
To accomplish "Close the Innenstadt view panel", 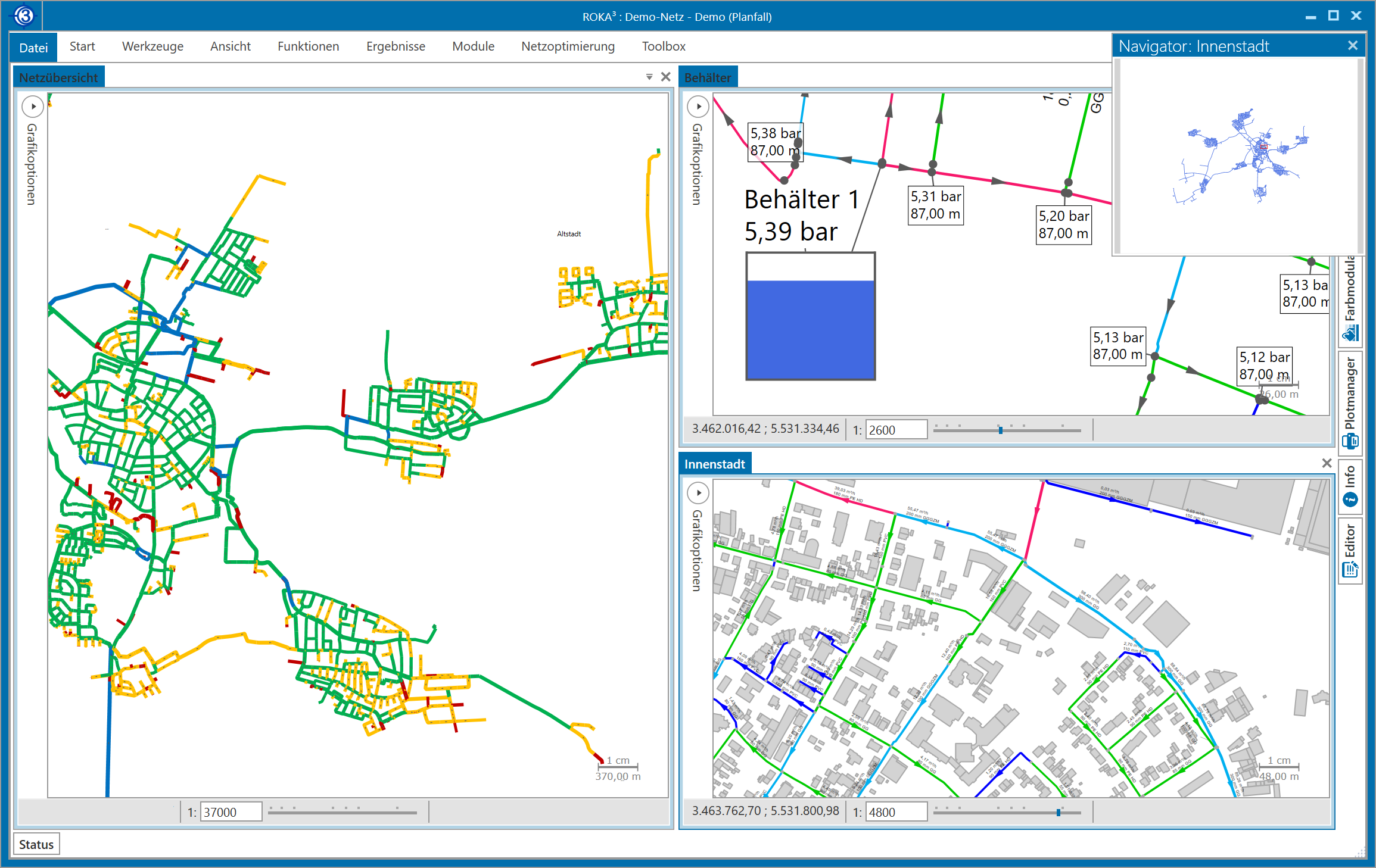I will (1327, 463).
